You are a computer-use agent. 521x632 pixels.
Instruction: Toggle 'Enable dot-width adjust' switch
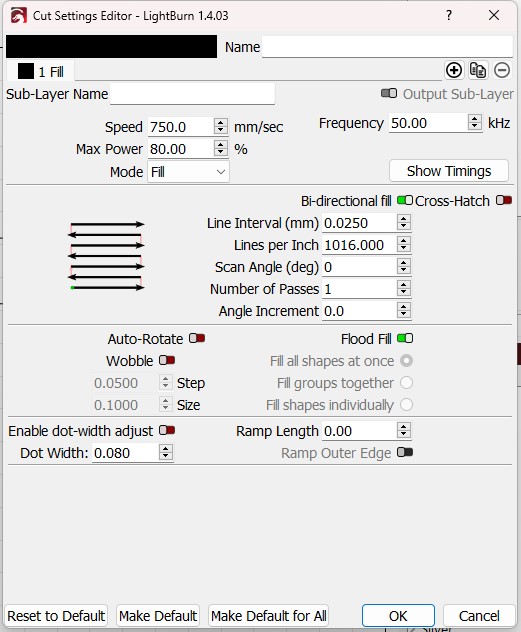[167, 430]
